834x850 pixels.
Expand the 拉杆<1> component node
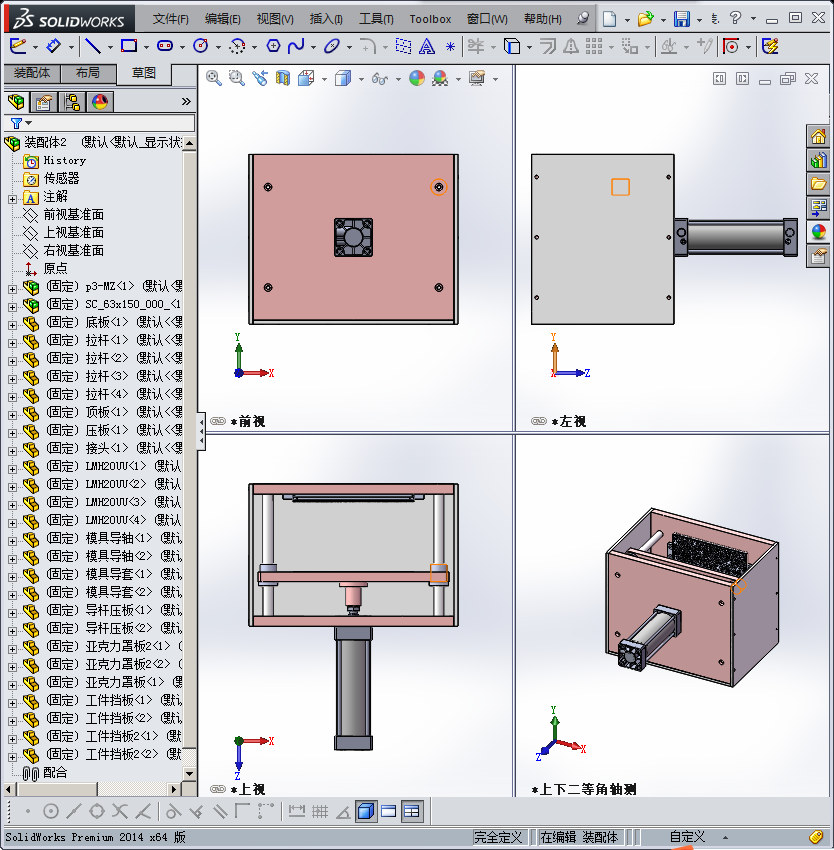click(x=12, y=343)
